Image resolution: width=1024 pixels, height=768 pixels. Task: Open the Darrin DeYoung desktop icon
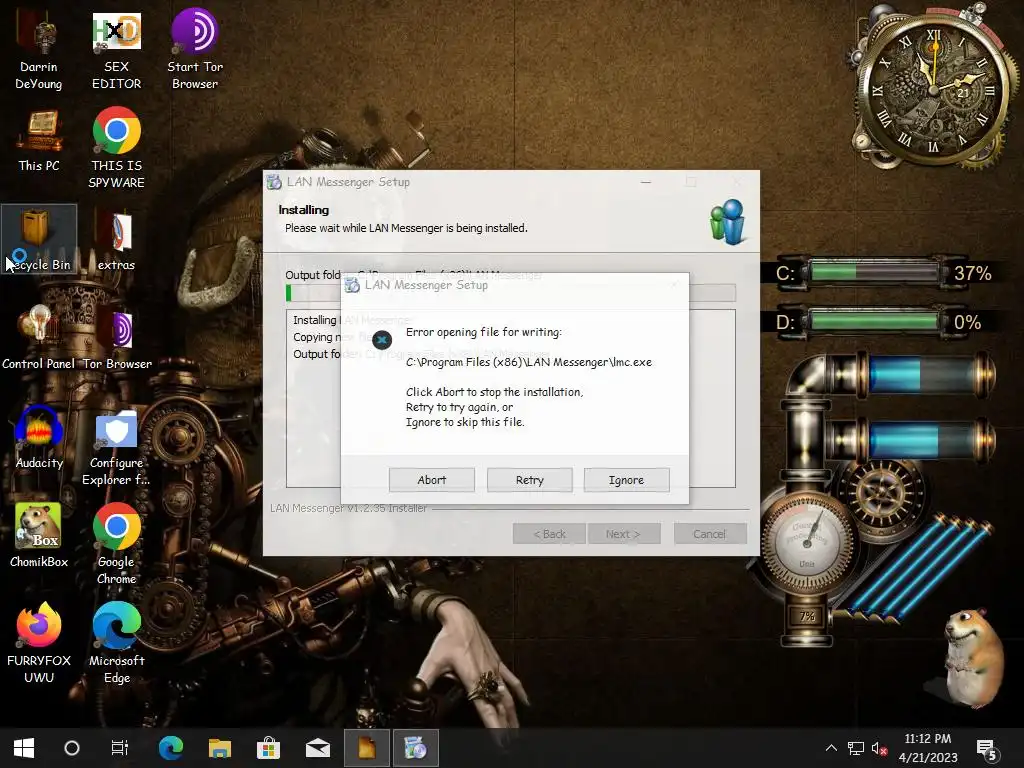pyautogui.click(x=39, y=51)
